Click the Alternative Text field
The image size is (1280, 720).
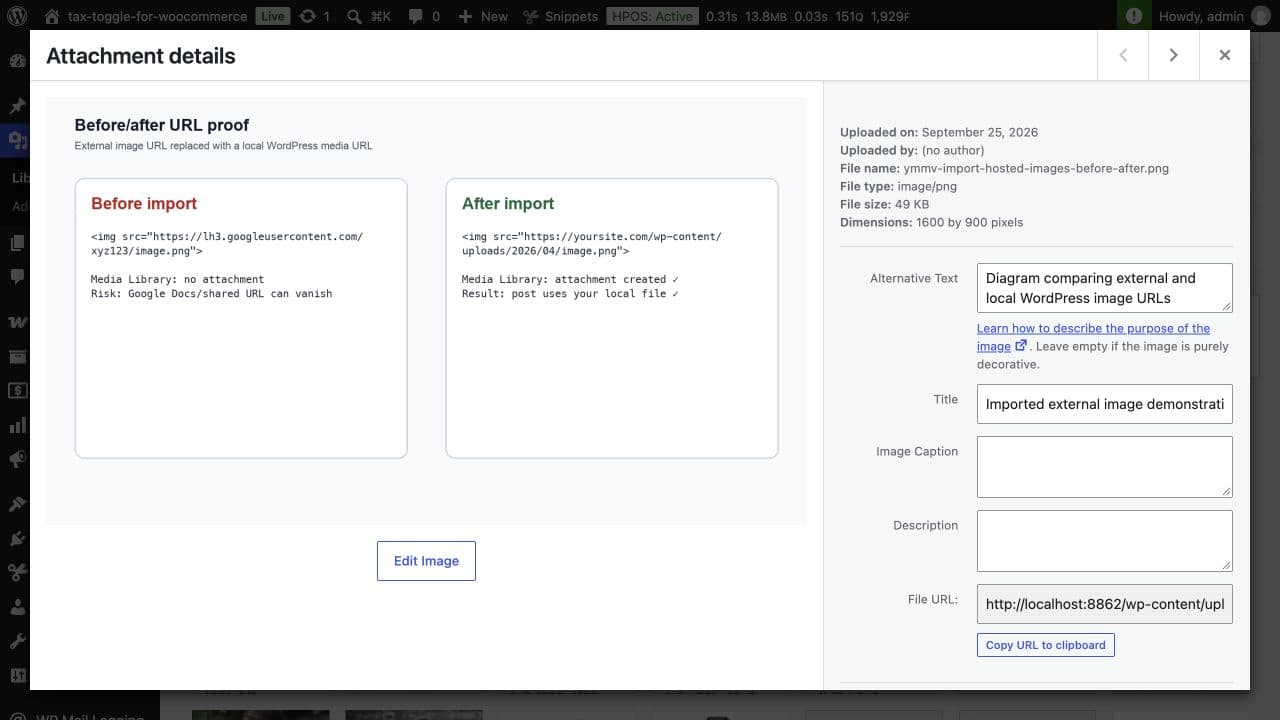[x=1105, y=288]
